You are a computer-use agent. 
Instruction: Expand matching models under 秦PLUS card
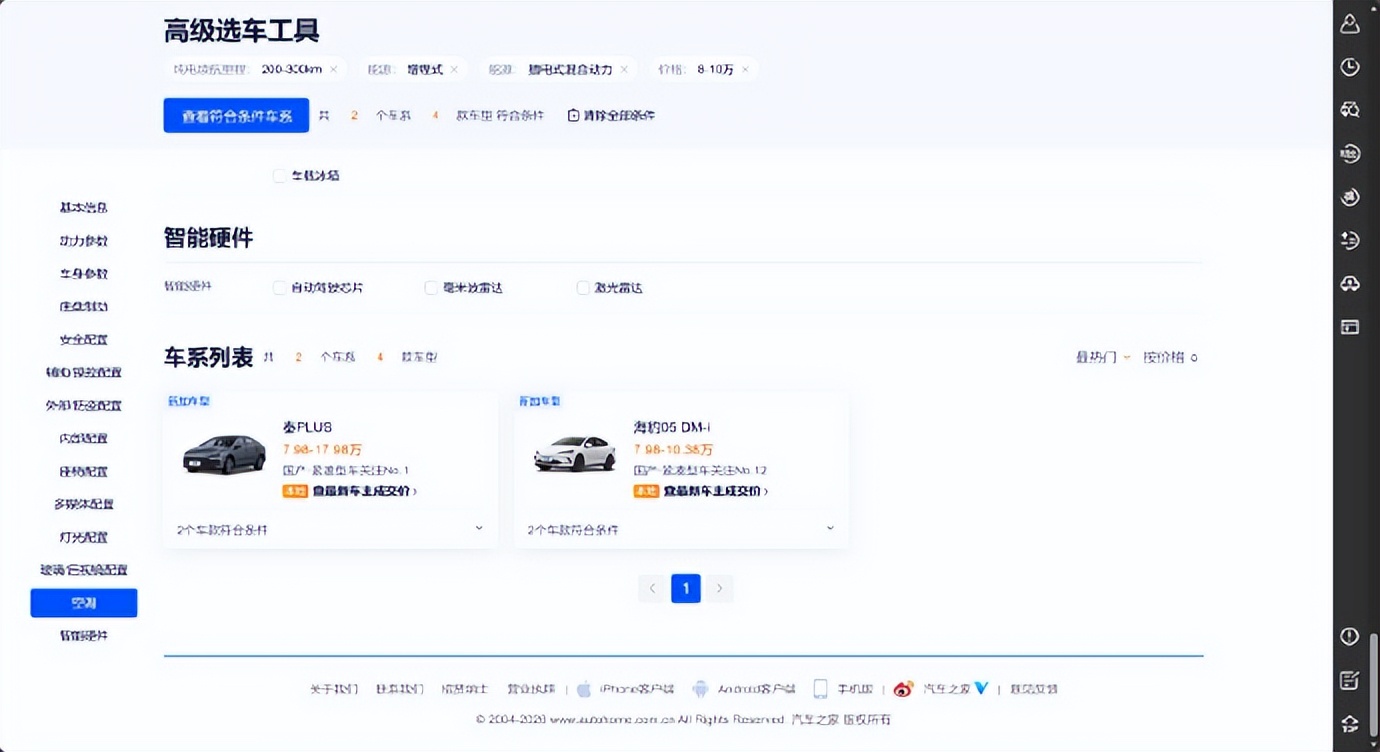tap(479, 529)
